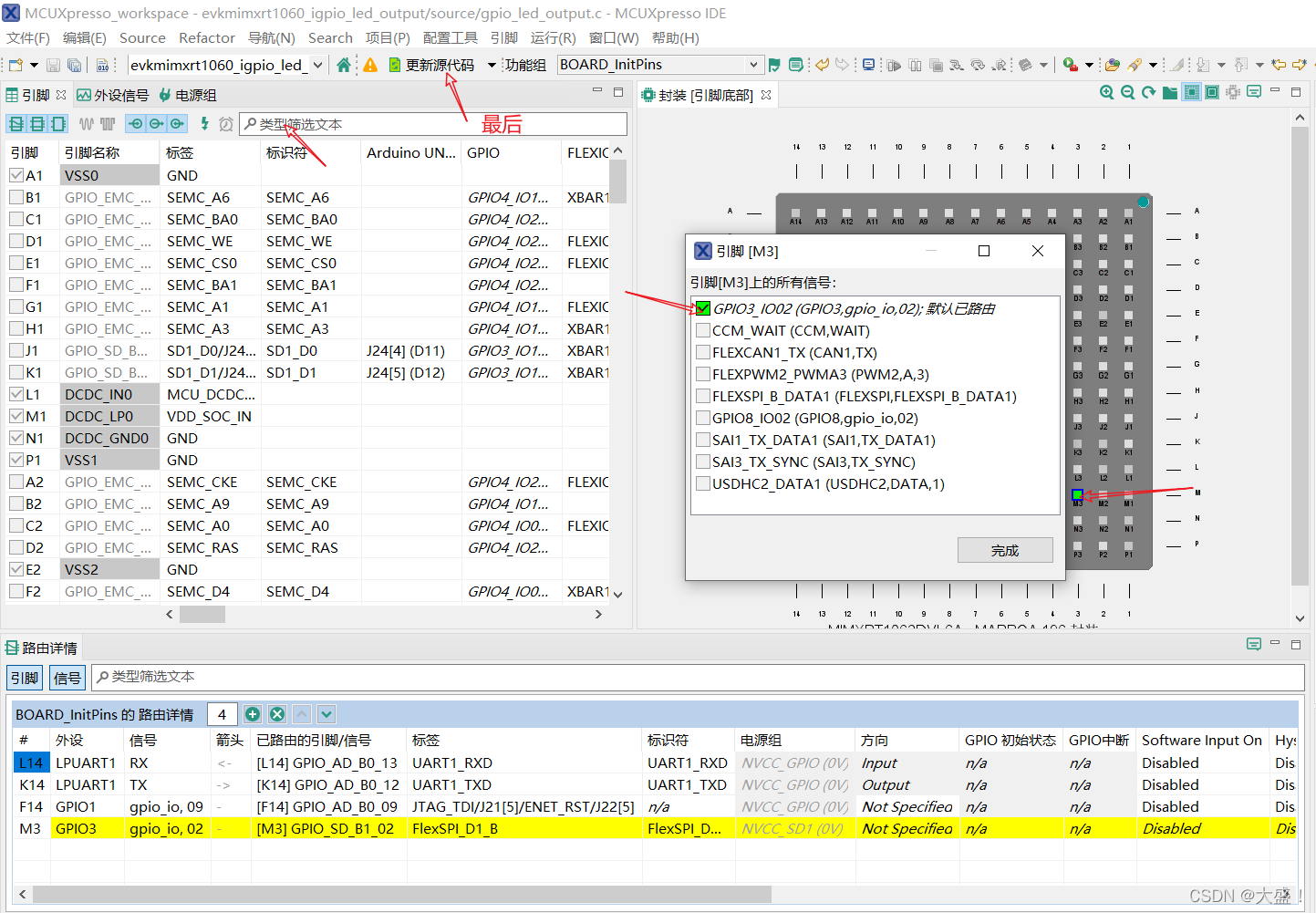Check the FLEXPWM2_PWMA3 signal checkbox
Screen dimensions: 1316x913
click(702, 374)
